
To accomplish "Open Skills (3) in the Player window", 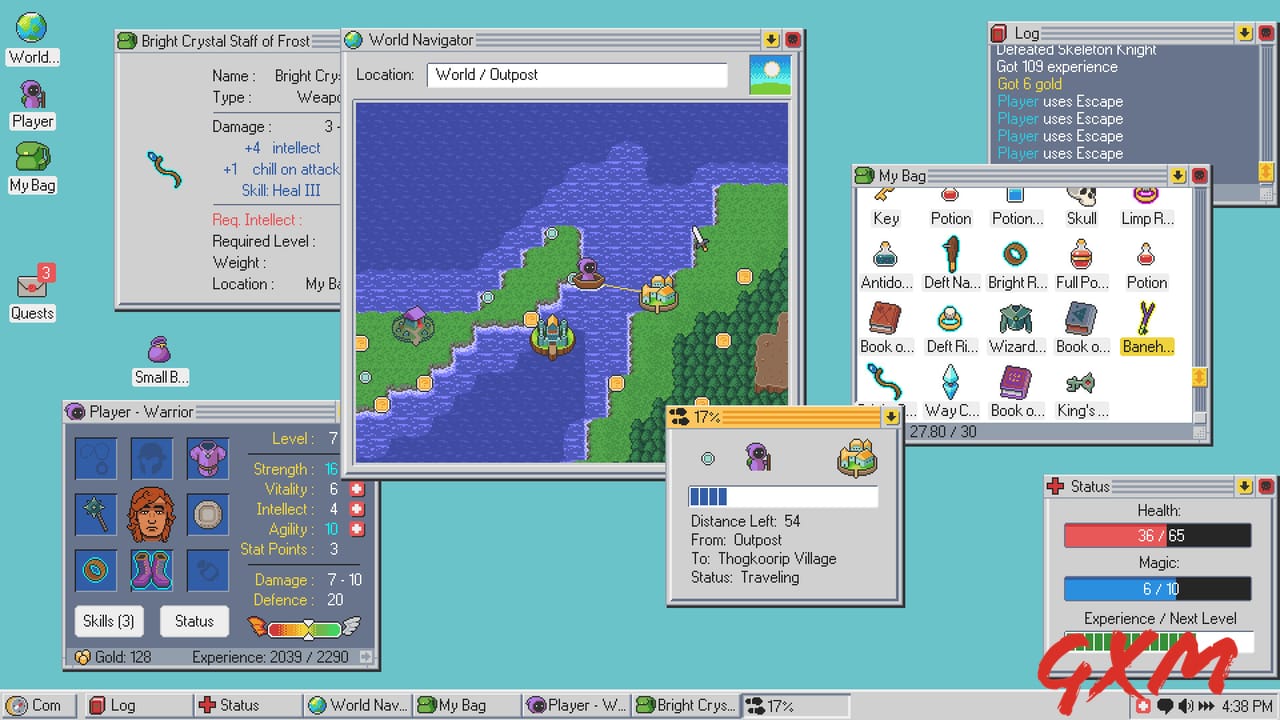I will (x=109, y=621).
